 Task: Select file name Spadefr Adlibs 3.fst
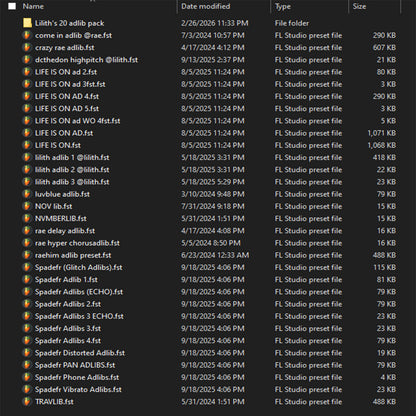(x=68, y=328)
